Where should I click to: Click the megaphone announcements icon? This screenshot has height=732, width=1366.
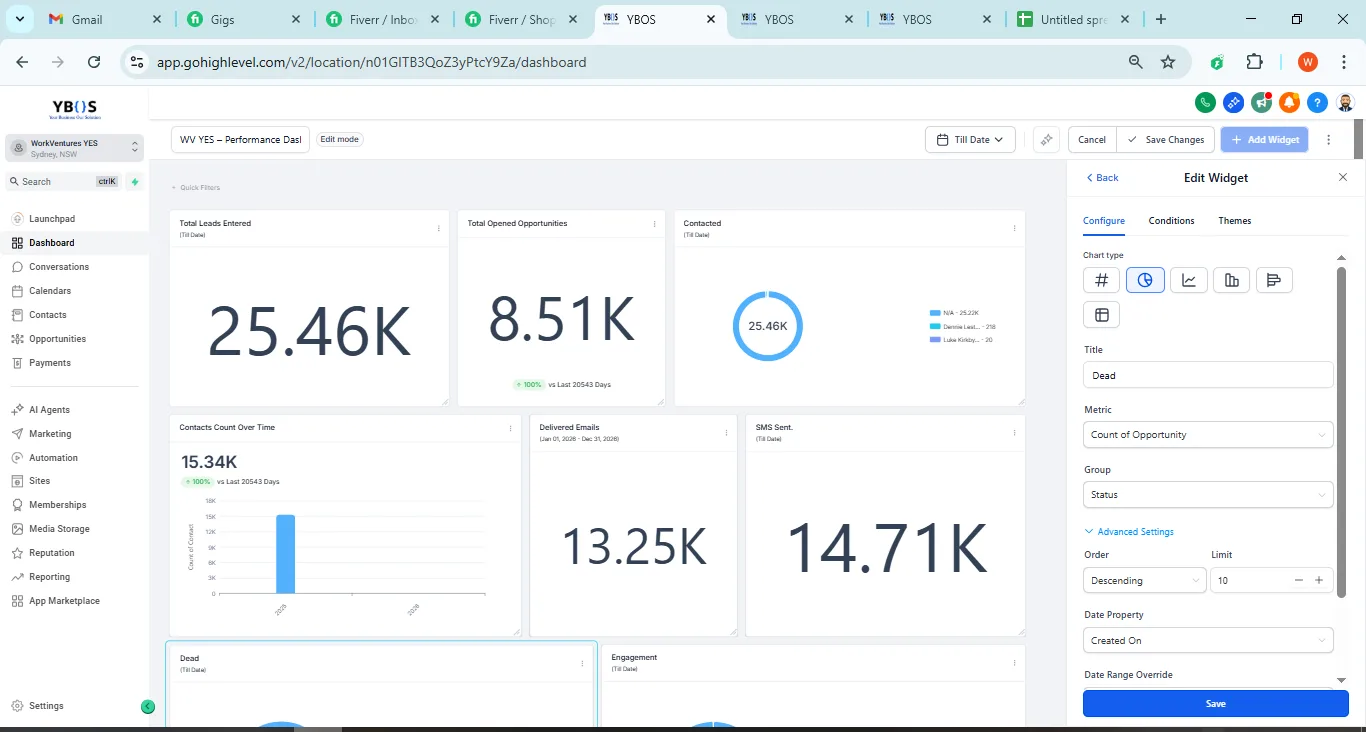(1261, 102)
